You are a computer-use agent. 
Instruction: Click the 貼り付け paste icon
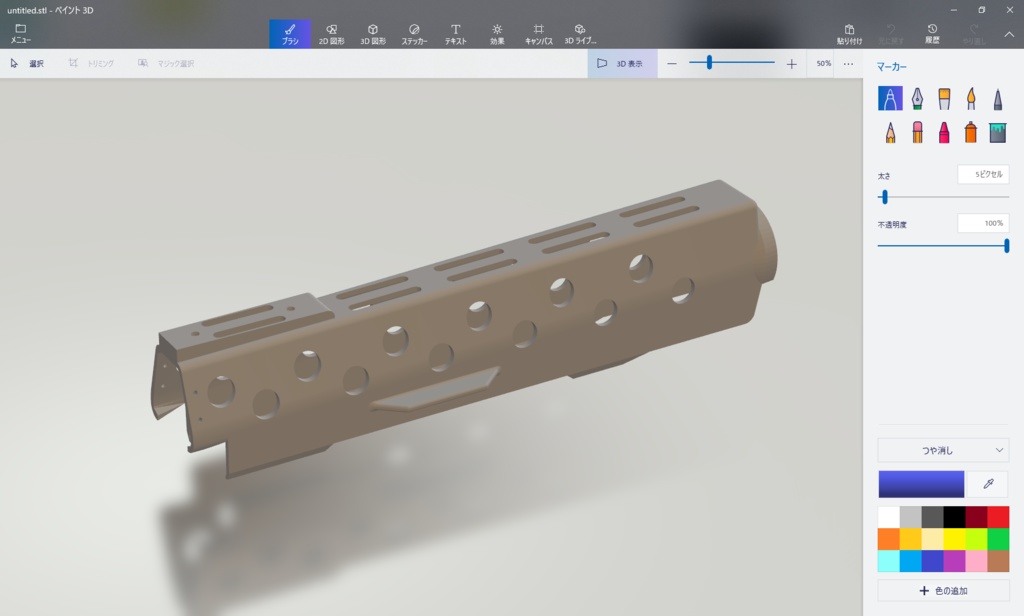(x=849, y=33)
